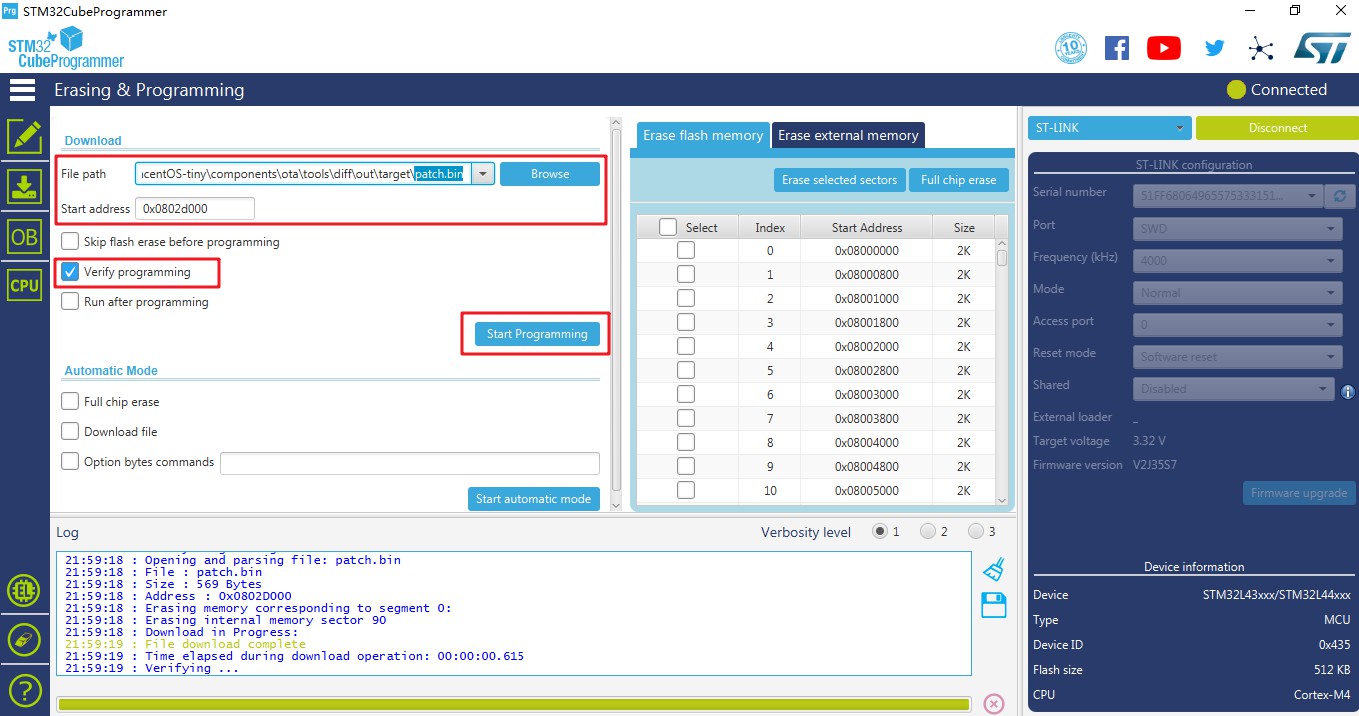Click the File path input field
Viewport: 1359px width, 716px height.
[x=303, y=174]
